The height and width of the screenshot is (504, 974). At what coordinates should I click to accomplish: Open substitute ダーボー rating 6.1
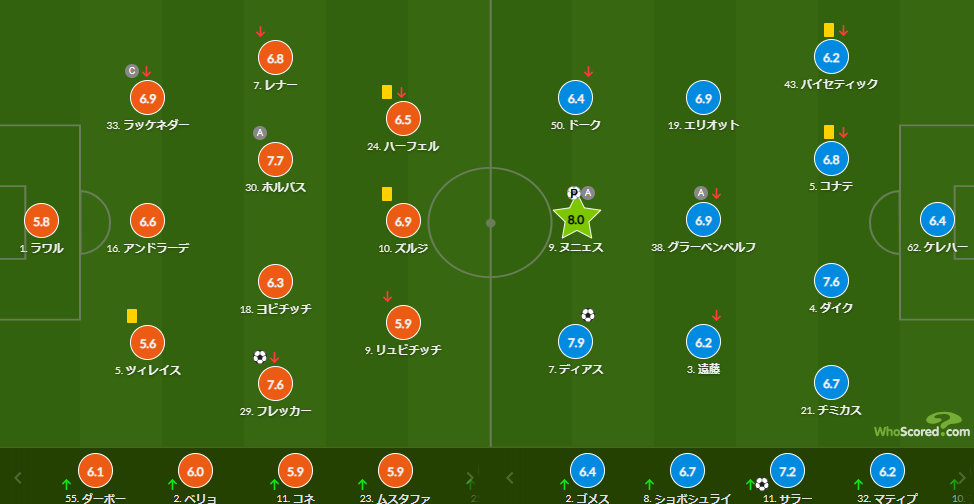(x=96, y=471)
